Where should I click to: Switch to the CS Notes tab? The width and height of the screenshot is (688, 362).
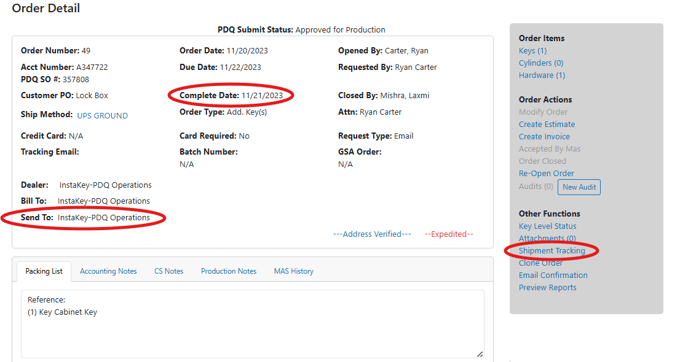168,271
